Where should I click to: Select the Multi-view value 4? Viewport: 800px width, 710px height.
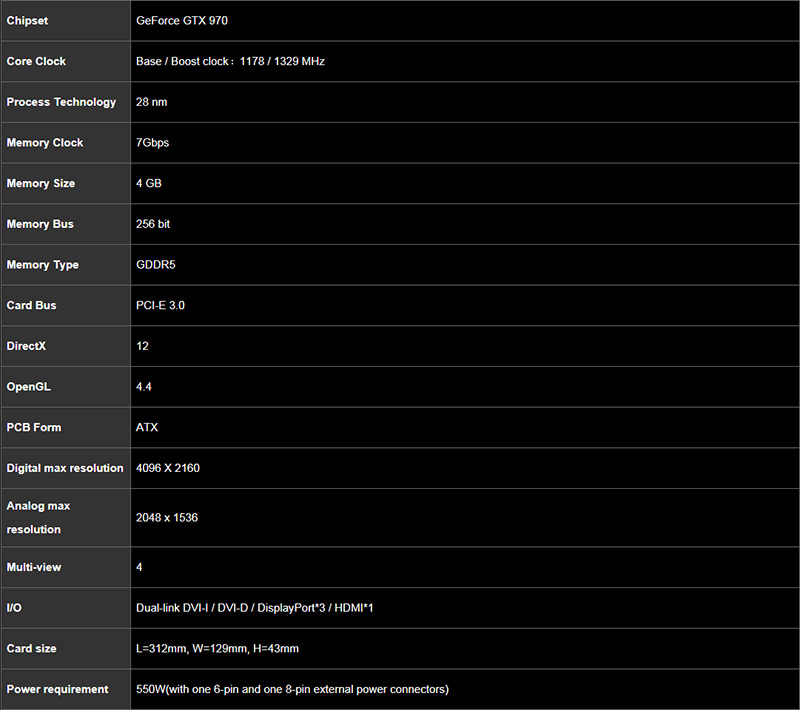click(x=139, y=567)
